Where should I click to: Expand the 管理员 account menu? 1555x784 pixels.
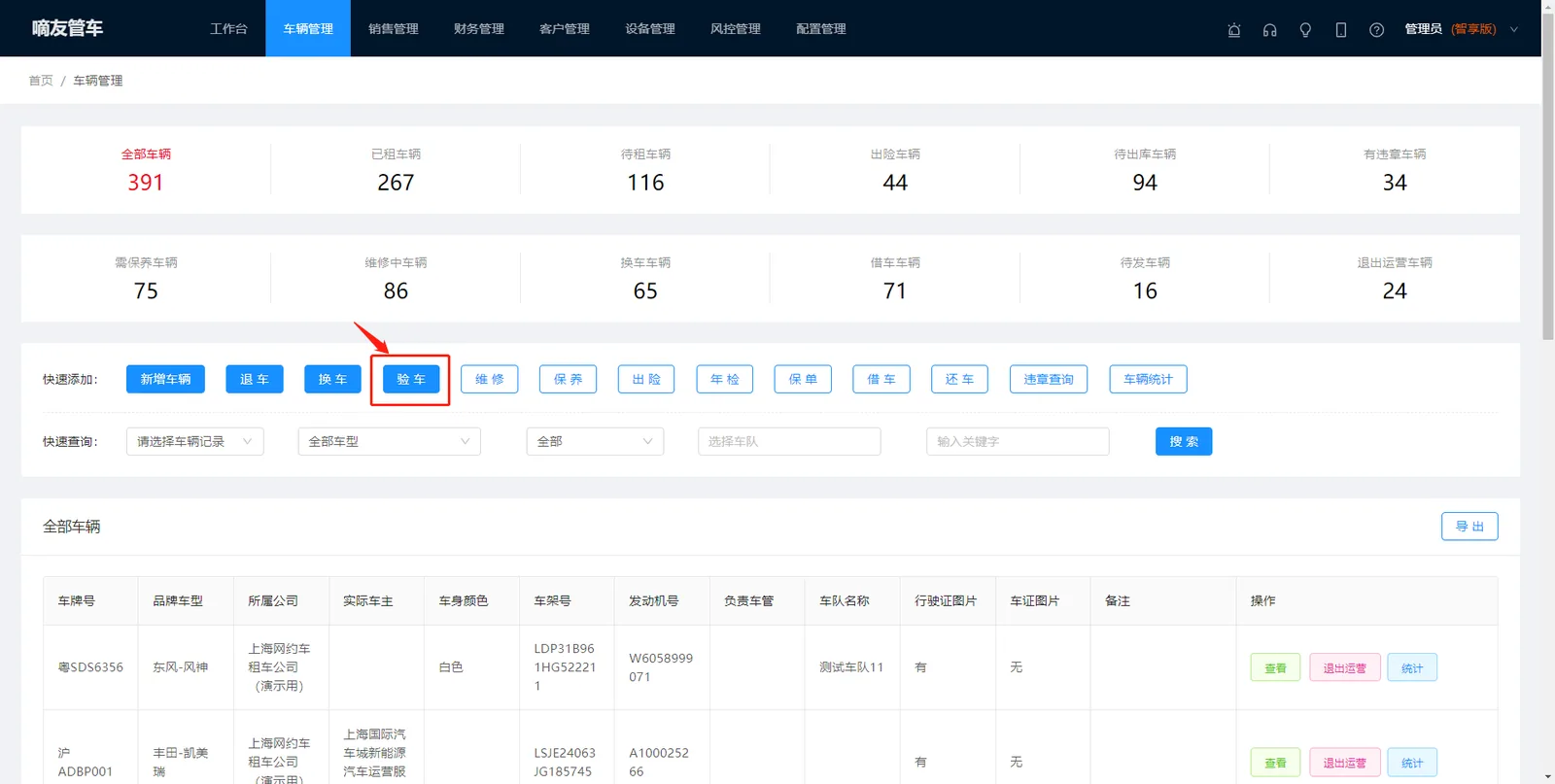[x=1461, y=29]
